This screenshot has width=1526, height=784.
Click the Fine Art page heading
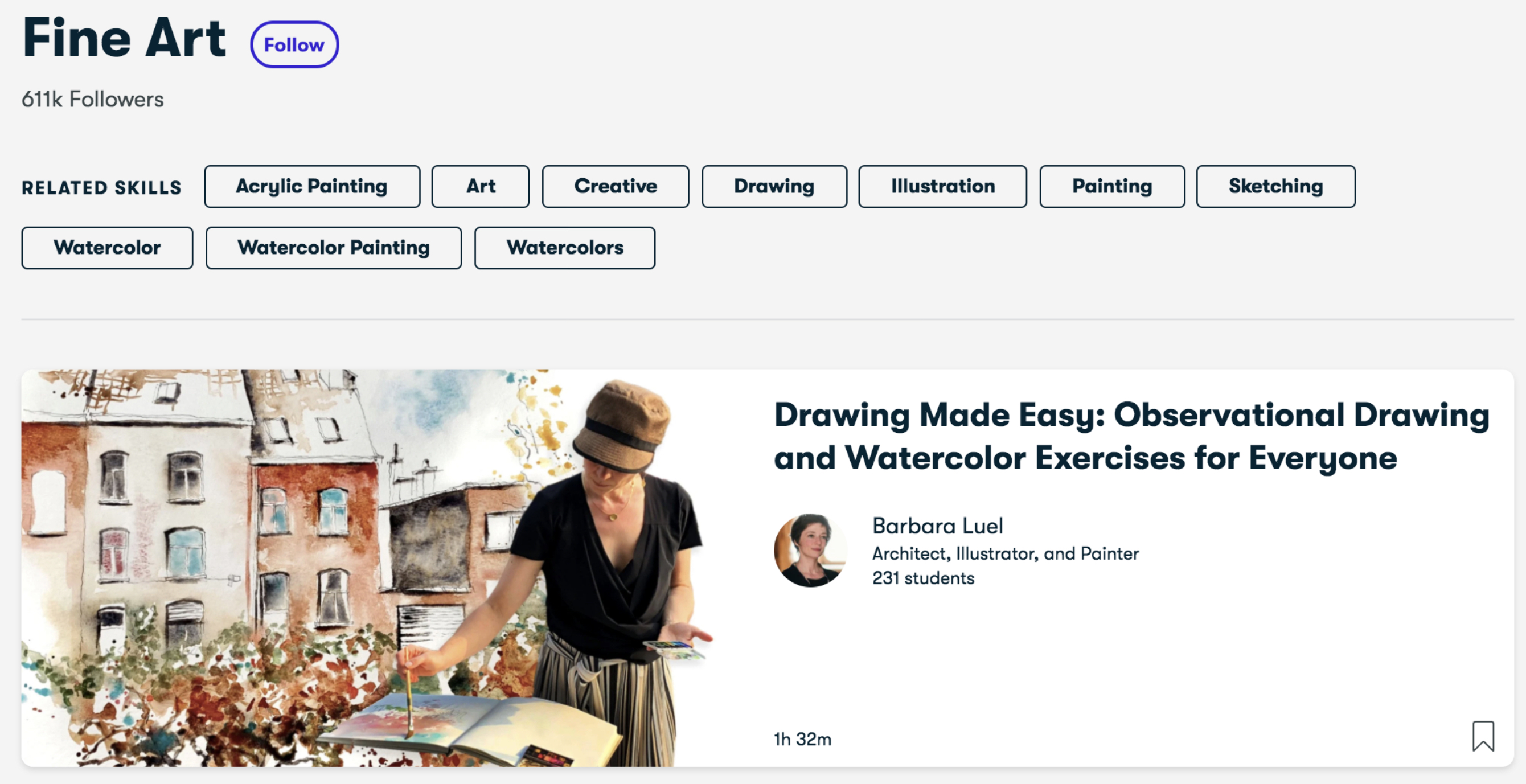pos(124,39)
